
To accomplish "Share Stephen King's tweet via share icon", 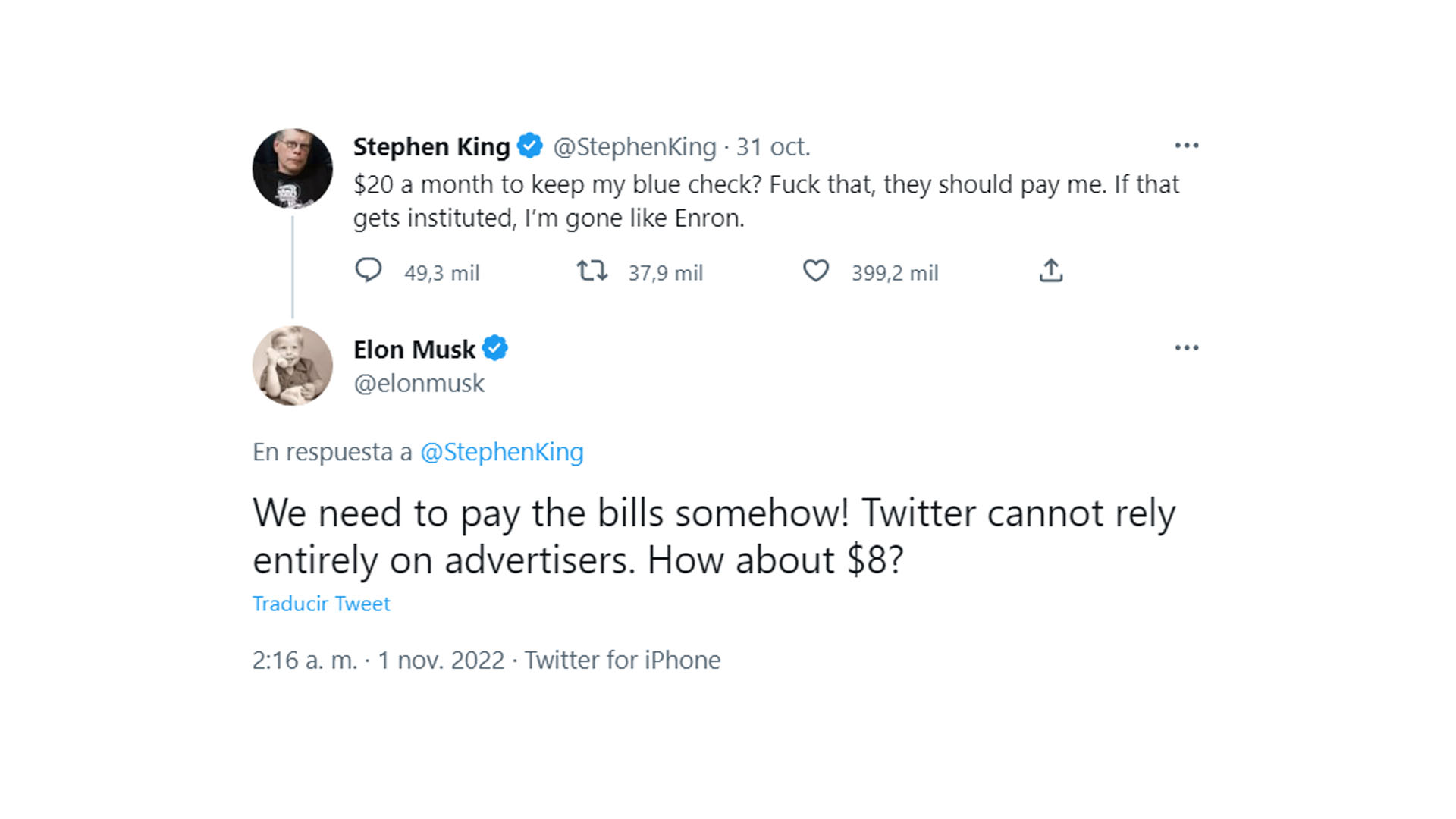I will tap(1051, 271).
